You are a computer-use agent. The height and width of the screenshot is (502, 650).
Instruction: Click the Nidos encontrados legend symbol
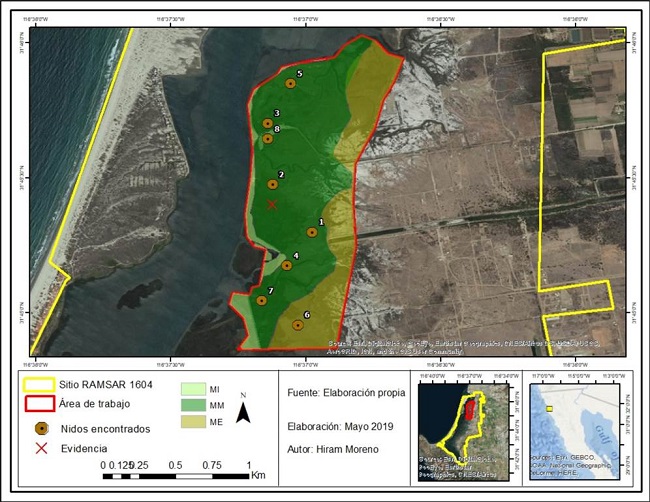click(41, 428)
